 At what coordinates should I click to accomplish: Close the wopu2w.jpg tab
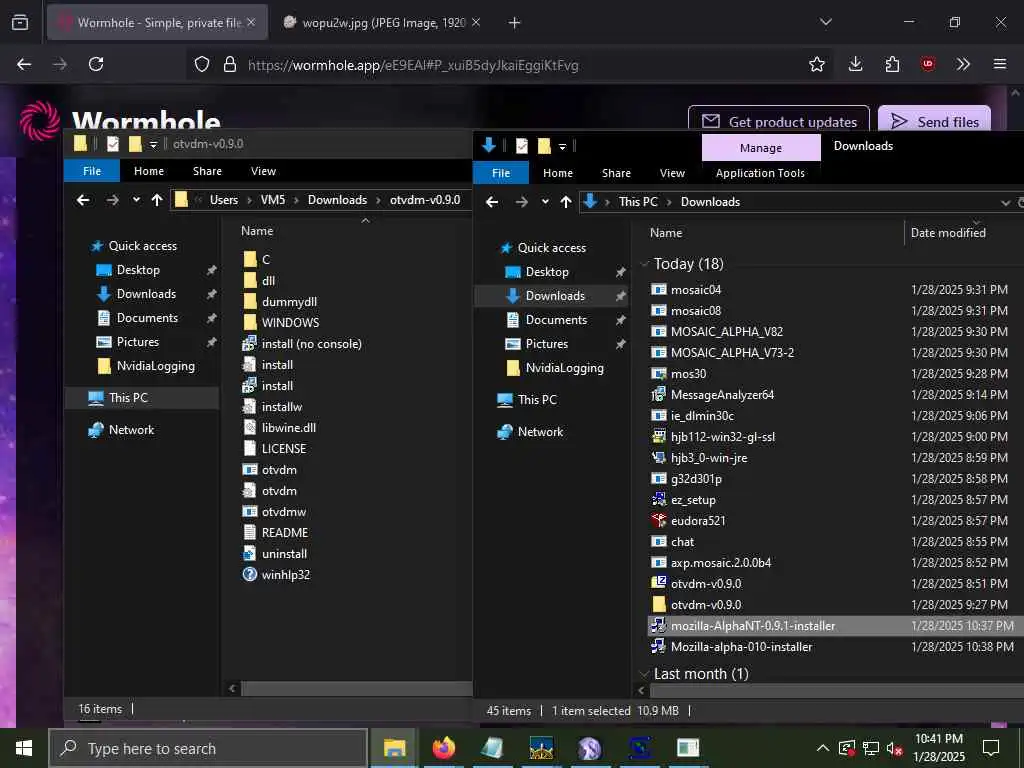tap(476, 22)
